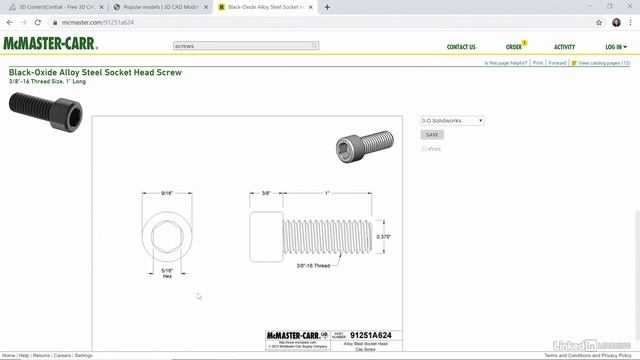Viewport: 640px width, 360px height.
Task: Close the Black-Oxide Alloy Steel Socket tab
Action: click(x=311, y=7)
